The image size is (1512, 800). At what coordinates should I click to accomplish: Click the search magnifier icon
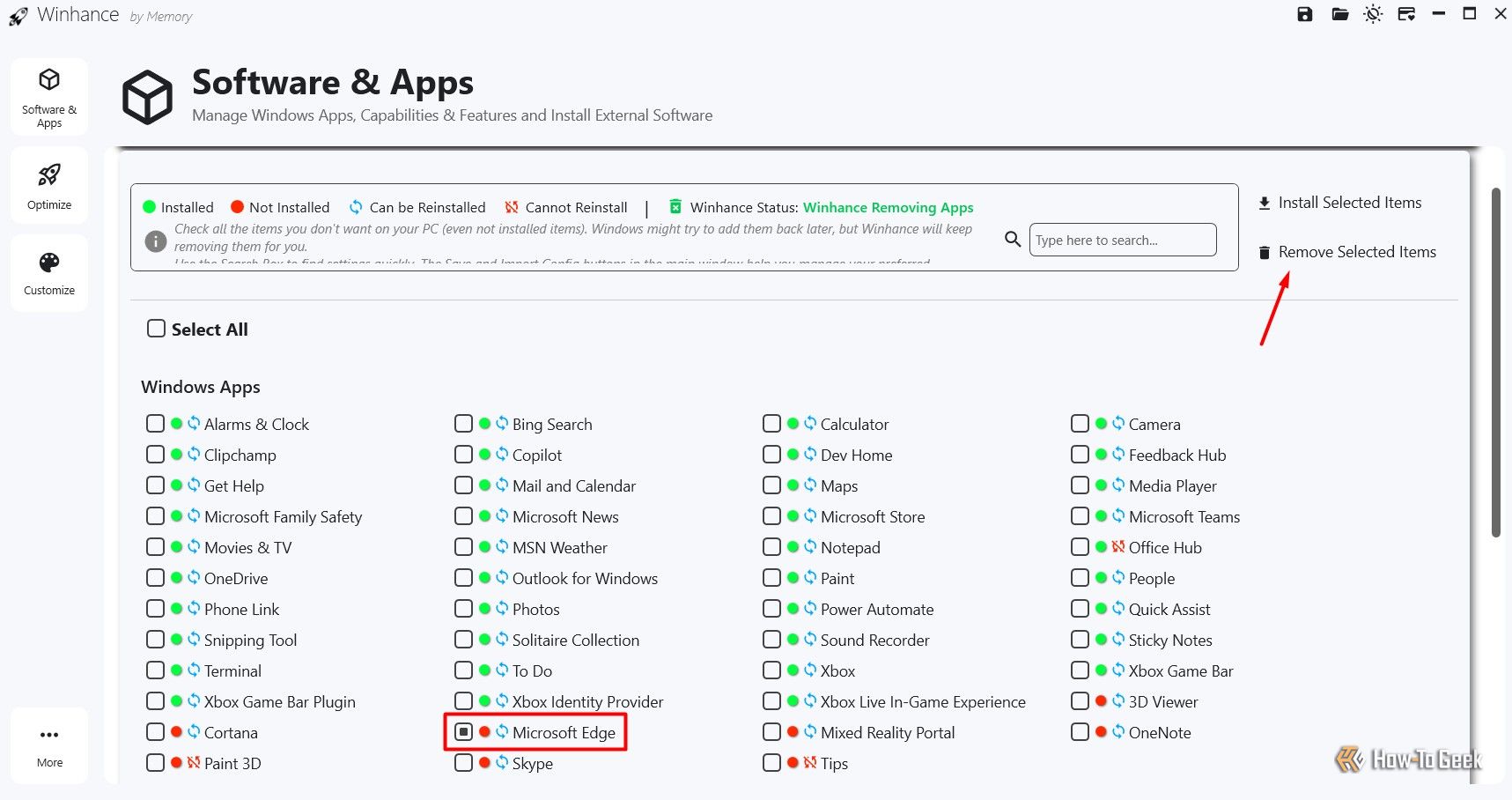click(x=1013, y=239)
